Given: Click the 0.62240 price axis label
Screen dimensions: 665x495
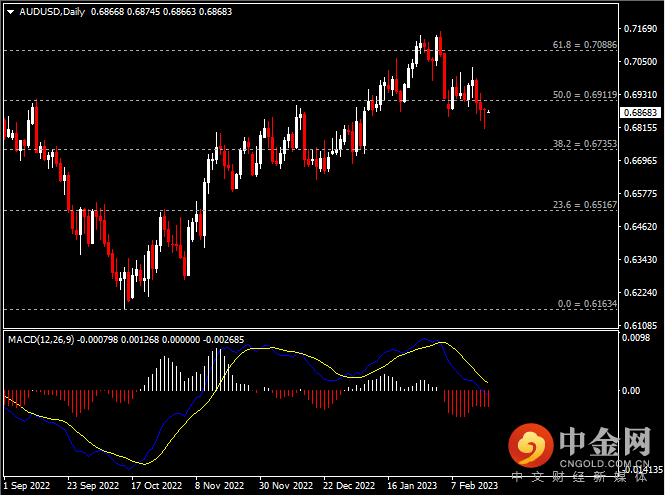Looking at the screenshot, I should point(640,293).
